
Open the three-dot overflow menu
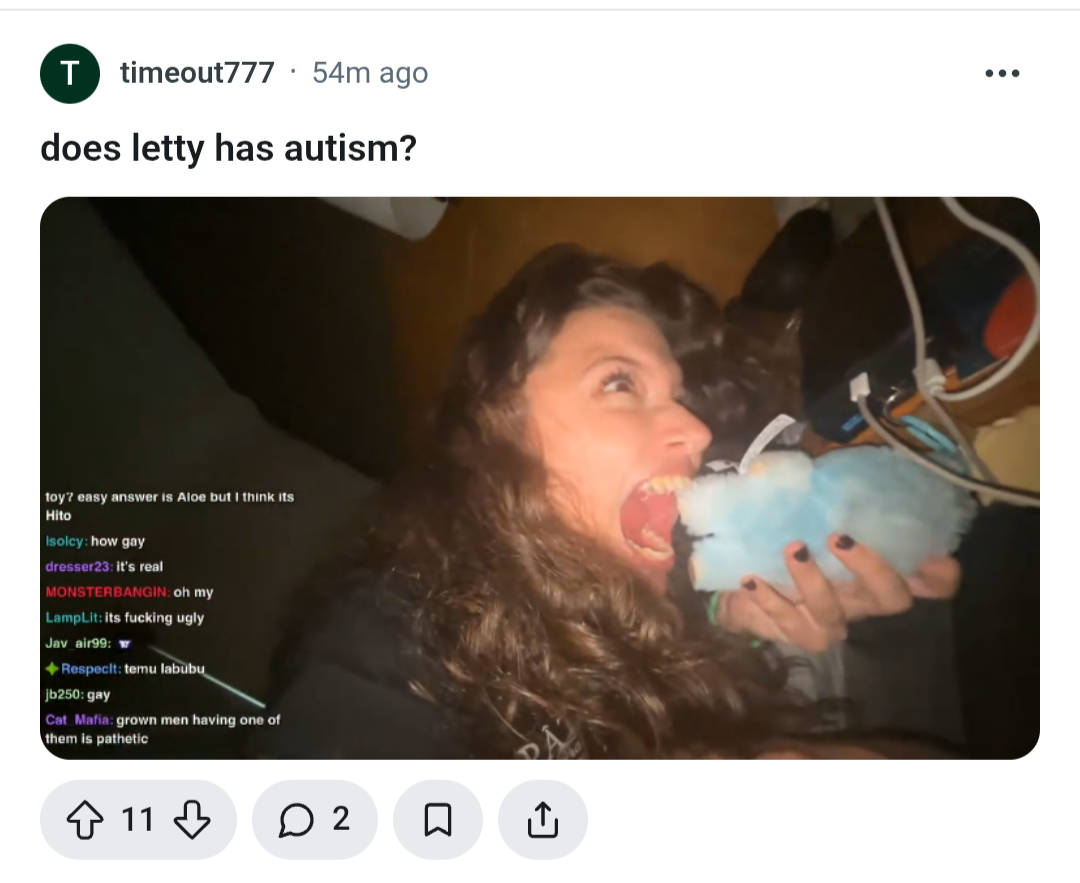pyautogui.click(x=1002, y=73)
